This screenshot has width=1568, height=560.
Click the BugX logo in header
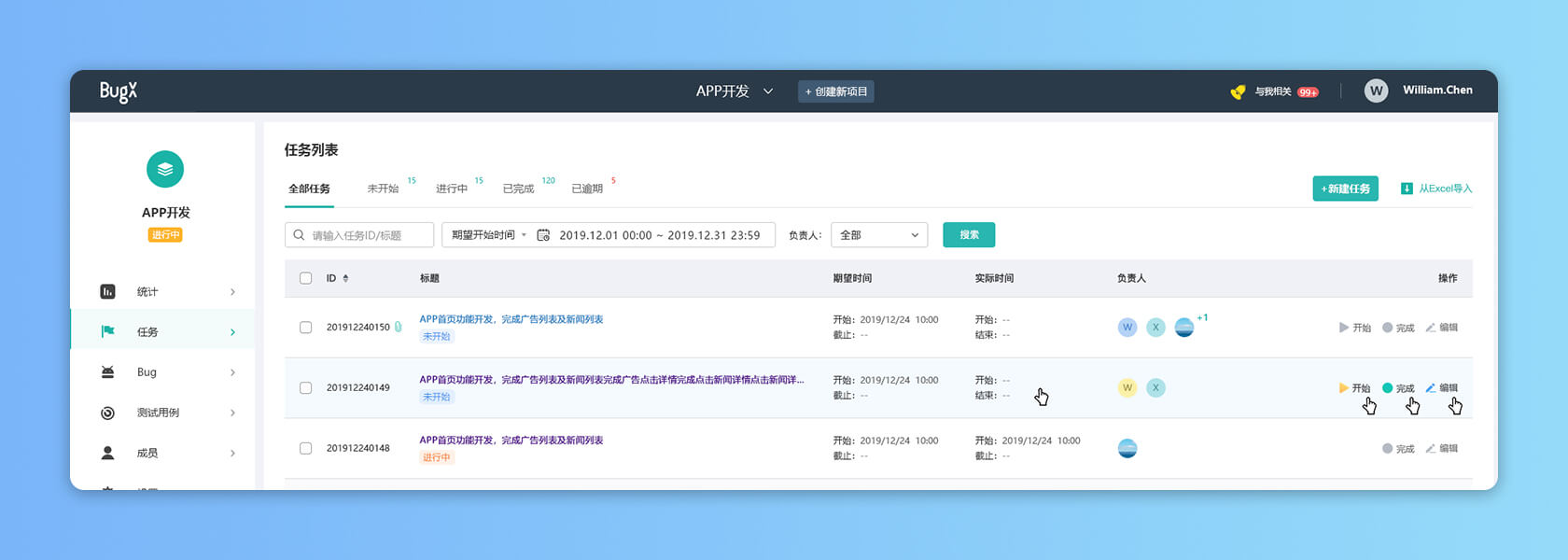(x=119, y=91)
